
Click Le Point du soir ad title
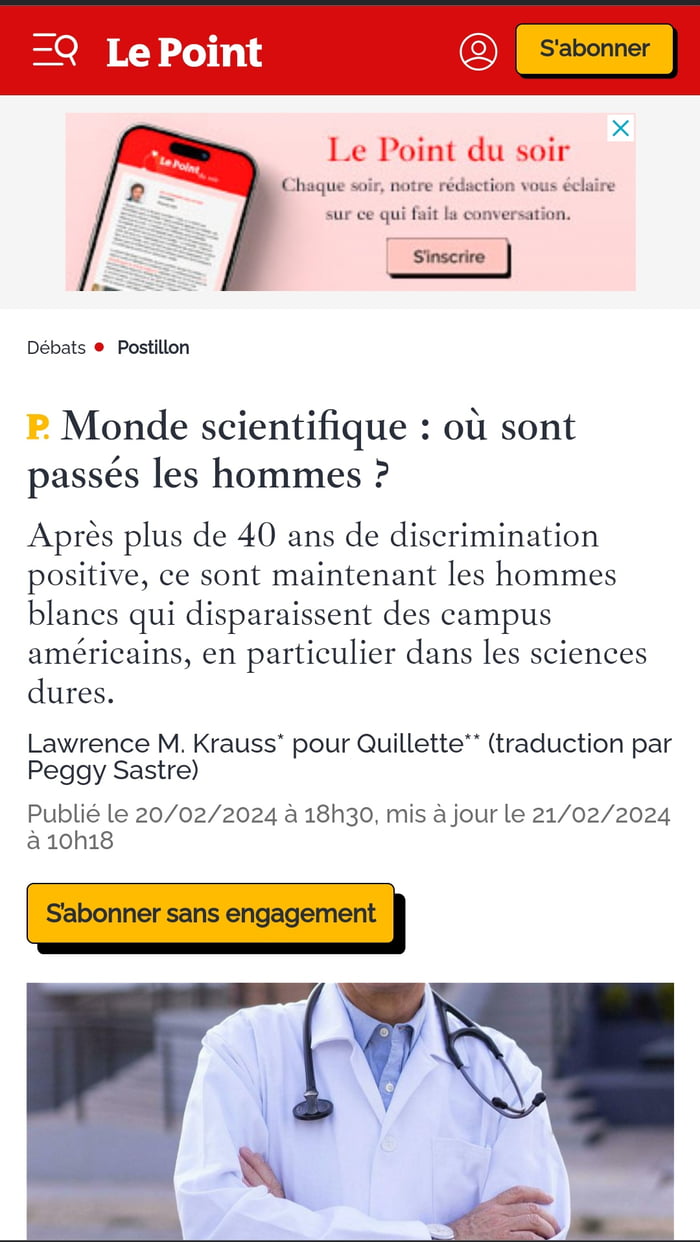click(x=448, y=151)
